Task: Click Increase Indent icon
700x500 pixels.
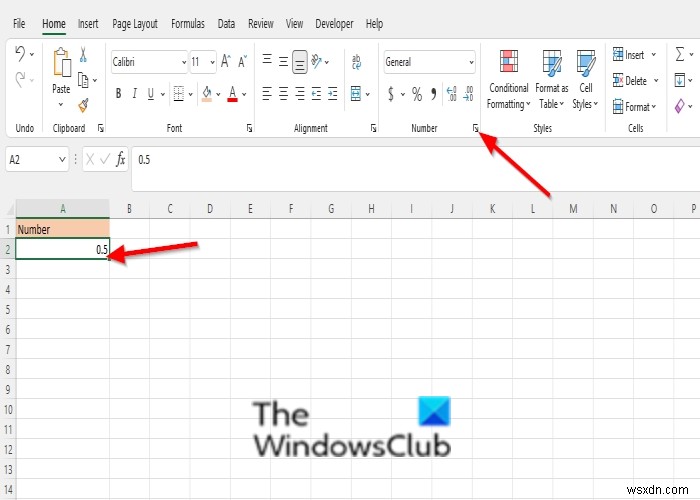Action: click(x=333, y=94)
